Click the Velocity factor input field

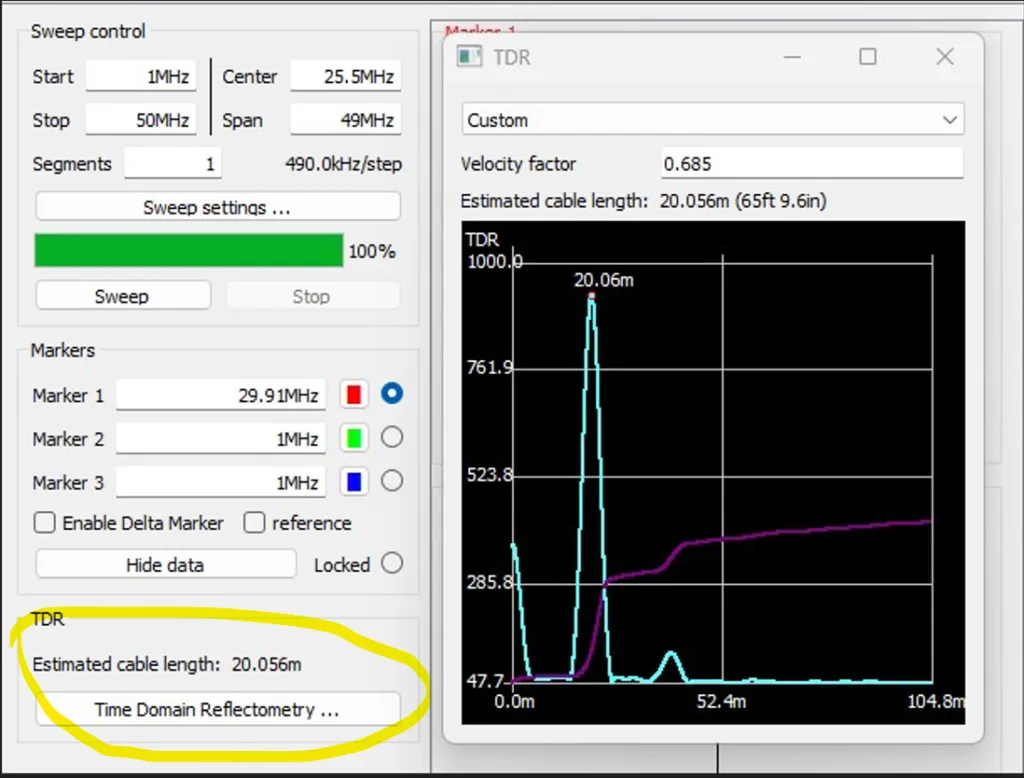(812, 163)
